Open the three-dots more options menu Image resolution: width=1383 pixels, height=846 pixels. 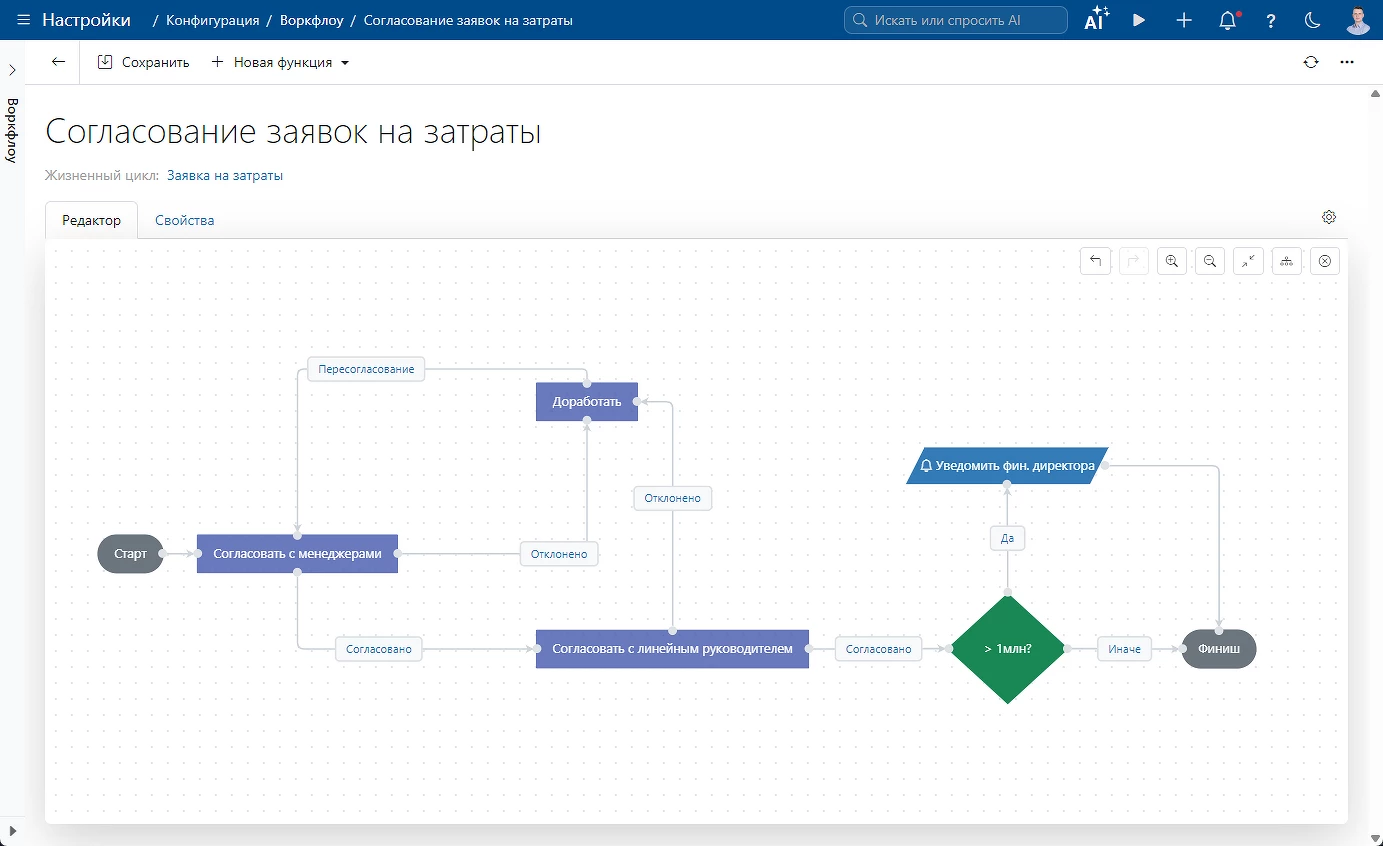click(1347, 62)
